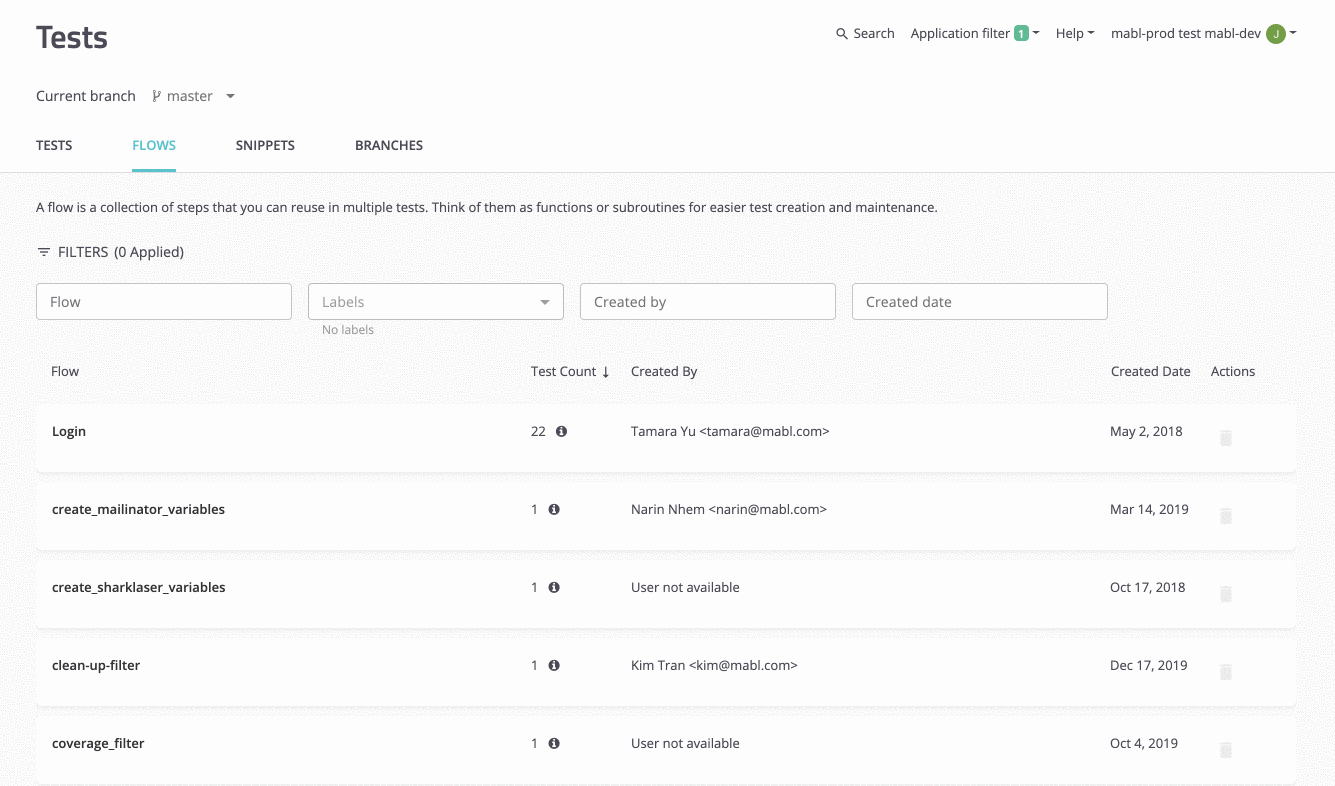Focus the Created date filter input

tap(980, 302)
